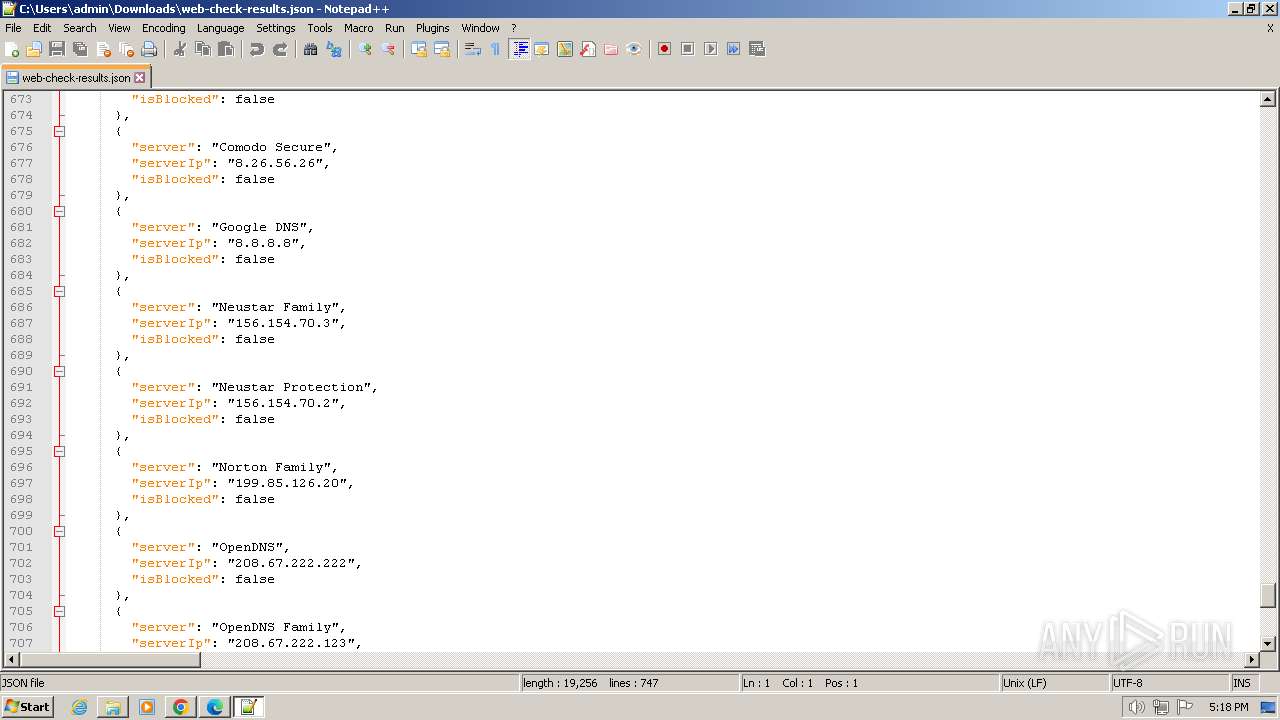1280x720 pixels.
Task: Click "Norton Family" text on line 696
Action: (274, 467)
